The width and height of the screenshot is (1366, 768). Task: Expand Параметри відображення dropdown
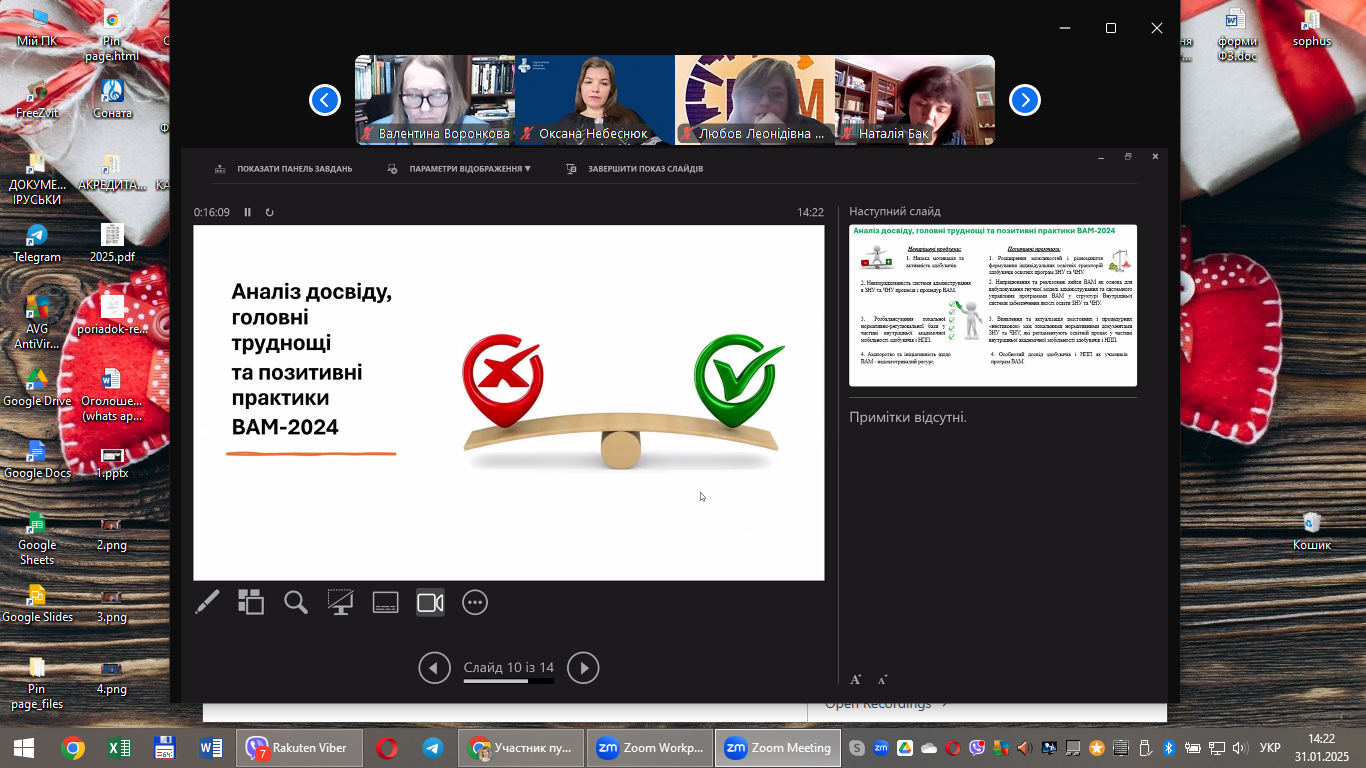coord(460,169)
